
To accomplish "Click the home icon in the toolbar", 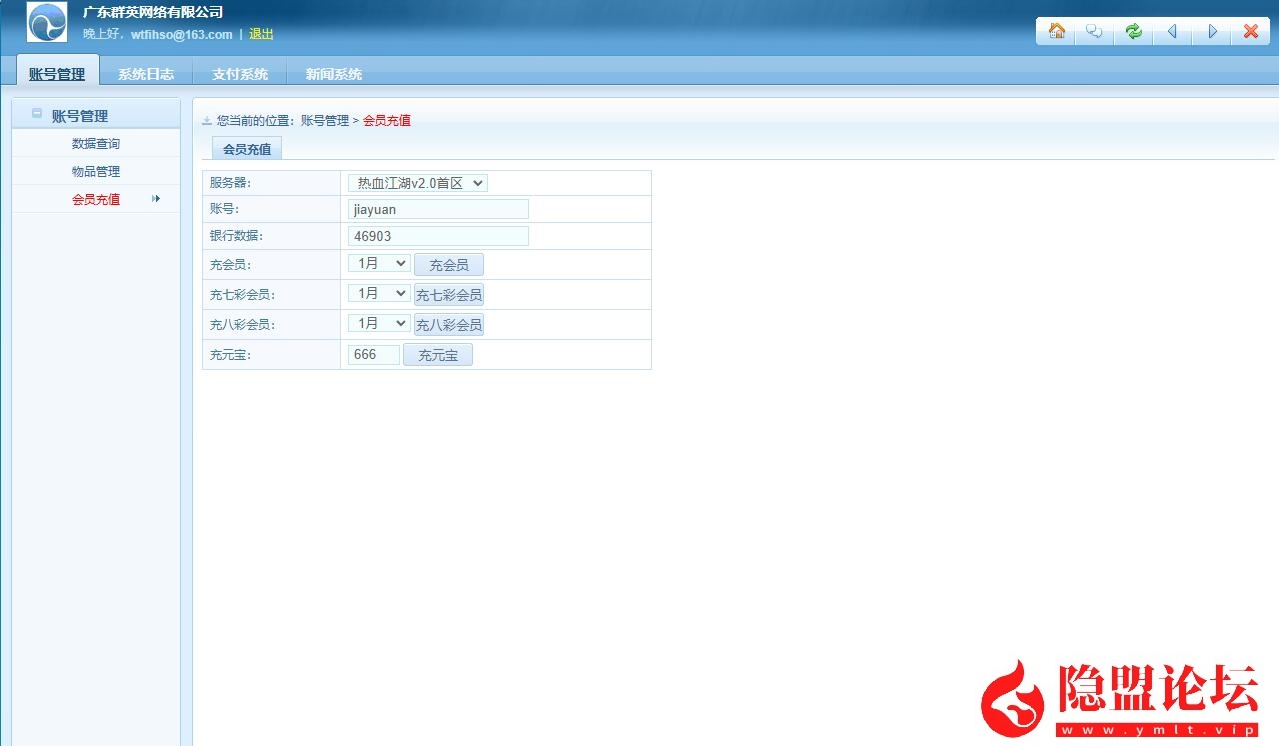I will [x=1054, y=31].
